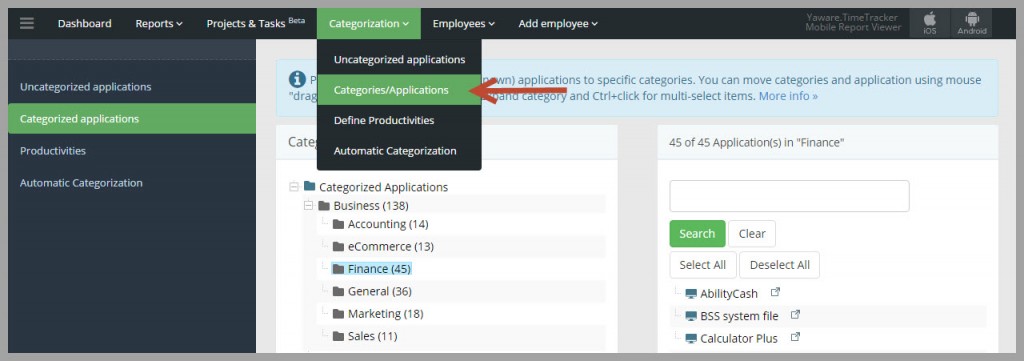This screenshot has width=1024, height=361.
Task: Click the blue info icon in banner
Action: 297,80
